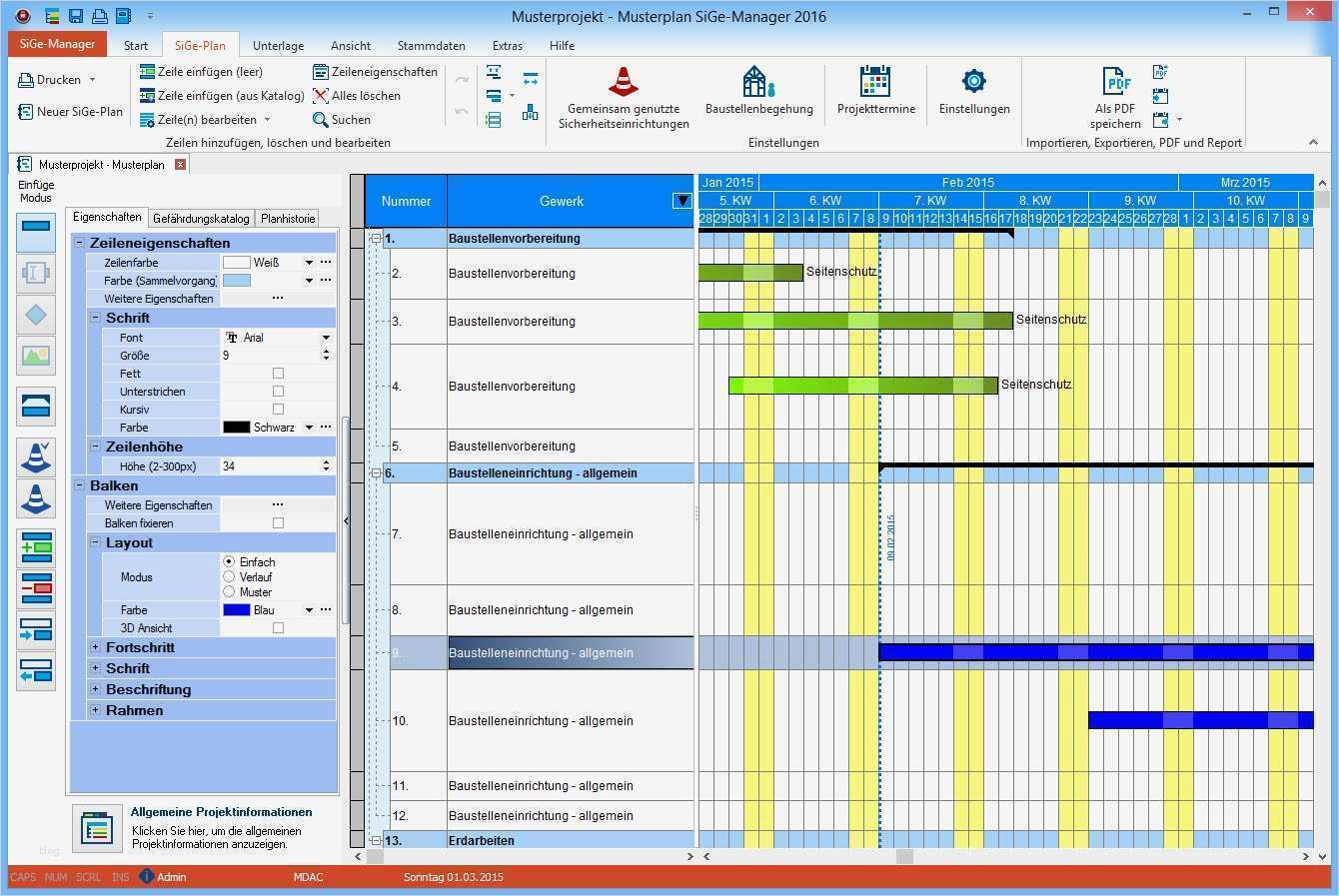Switch to the Planhistorie tab
Image resolution: width=1339 pixels, height=896 pixels.
pos(288,219)
